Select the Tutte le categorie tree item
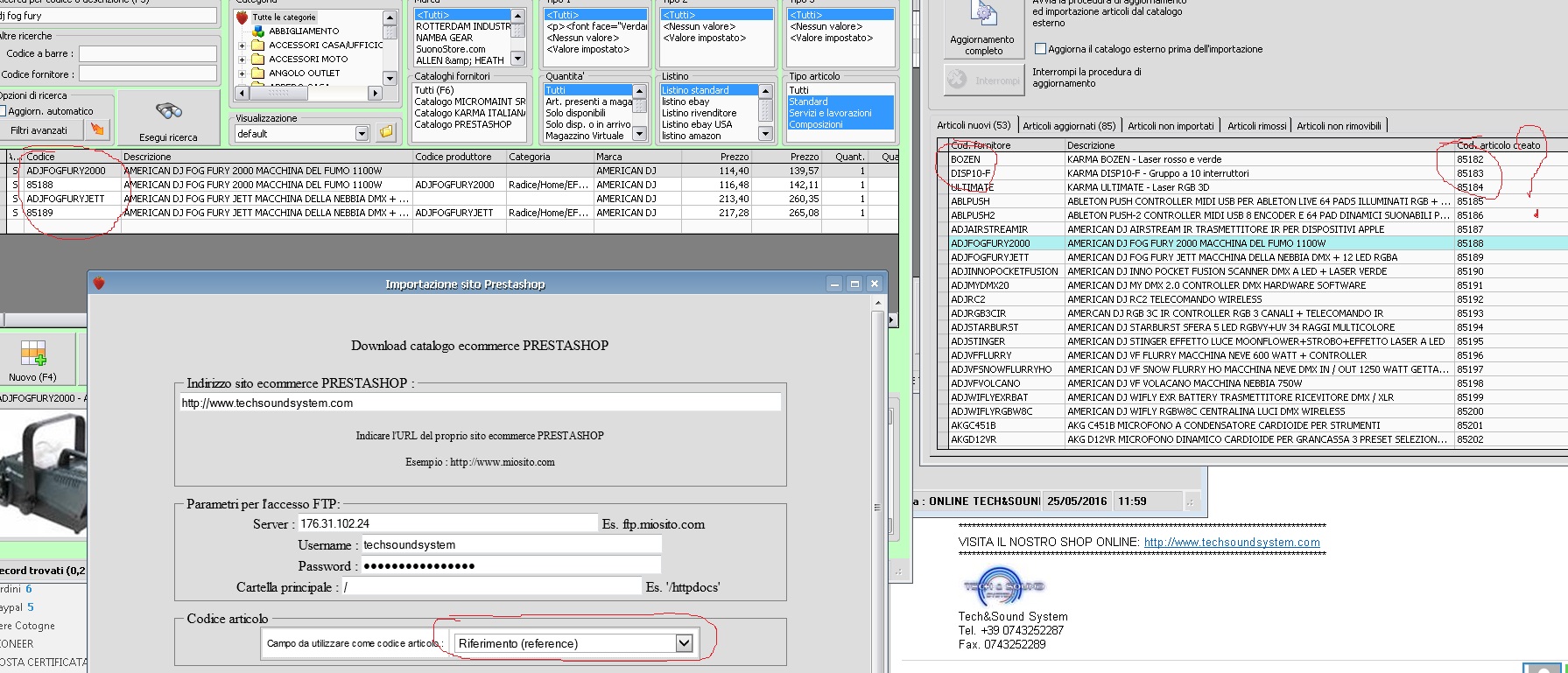Image resolution: width=1568 pixels, height=673 pixels. (284, 18)
